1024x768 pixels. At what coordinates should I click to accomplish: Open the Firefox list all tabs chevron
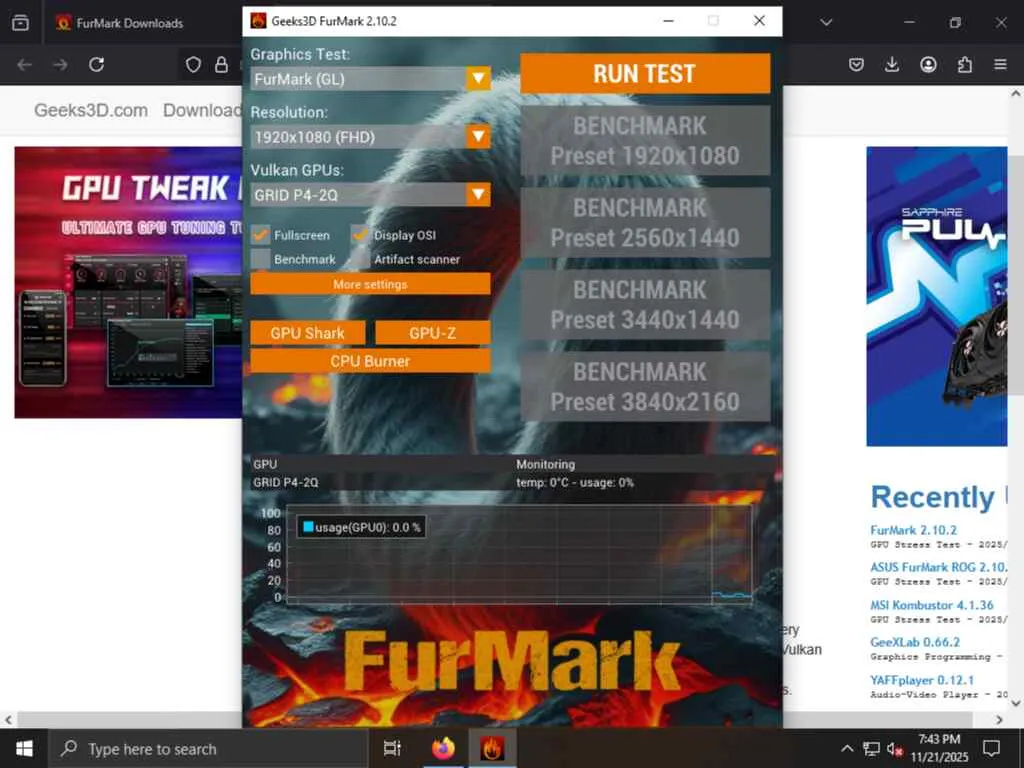click(x=826, y=22)
